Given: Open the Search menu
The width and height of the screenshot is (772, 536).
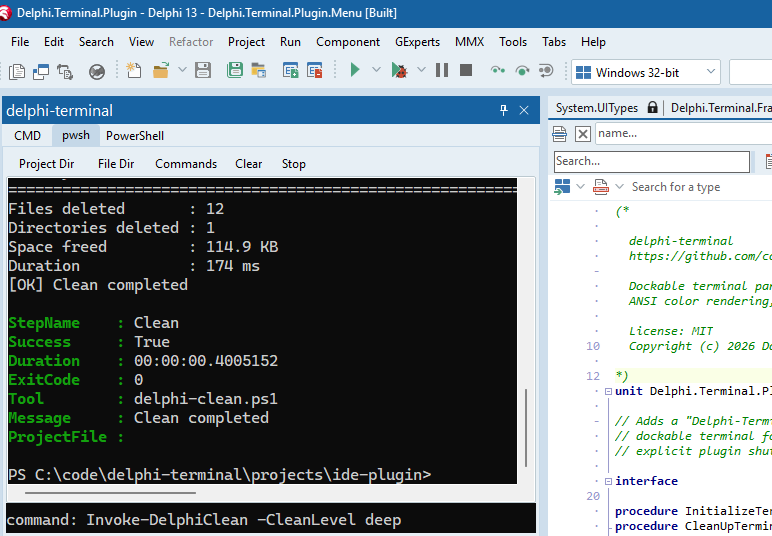Looking at the screenshot, I should coord(96,42).
